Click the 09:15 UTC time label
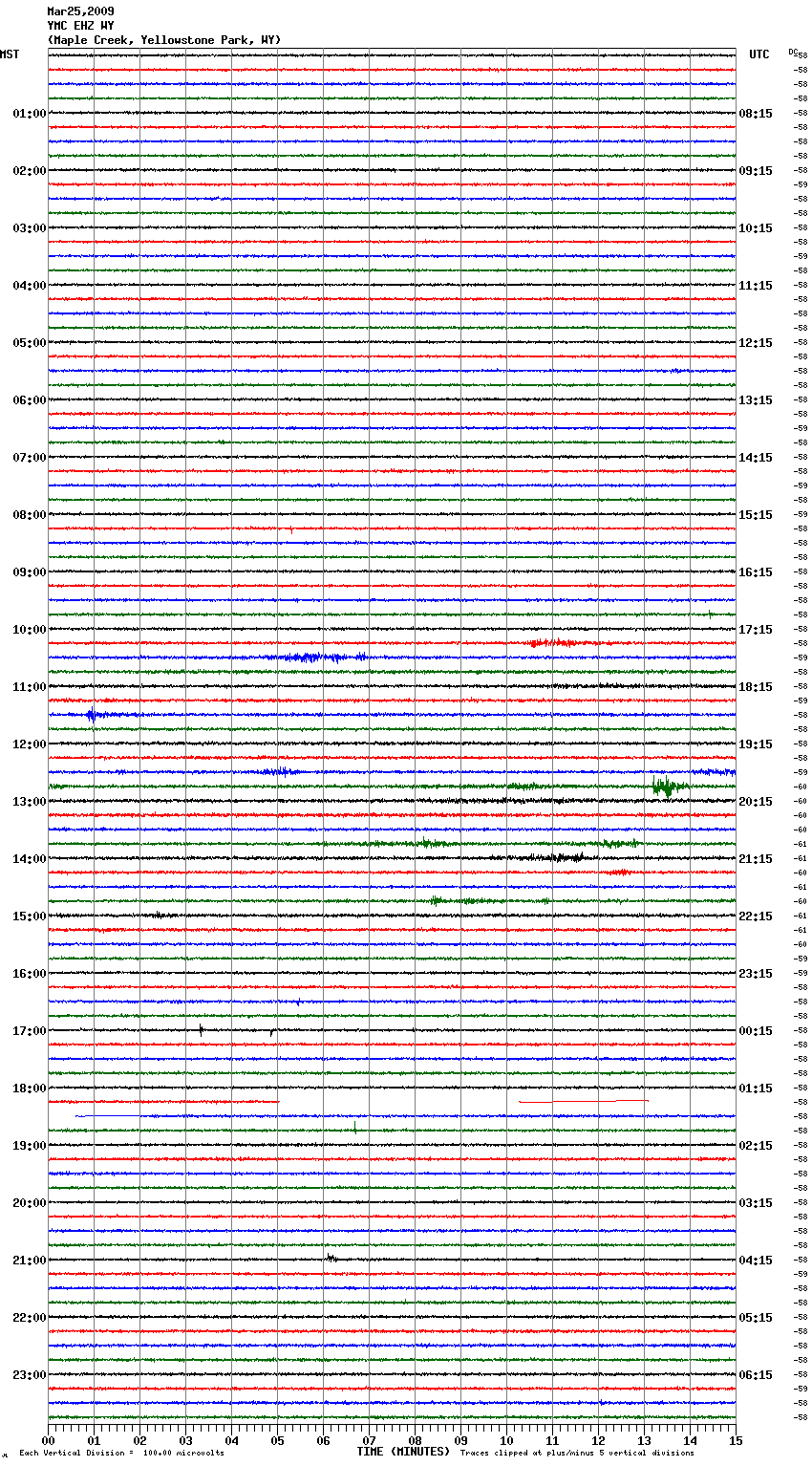Viewport: 812px width, 1466px height. (756, 171)
